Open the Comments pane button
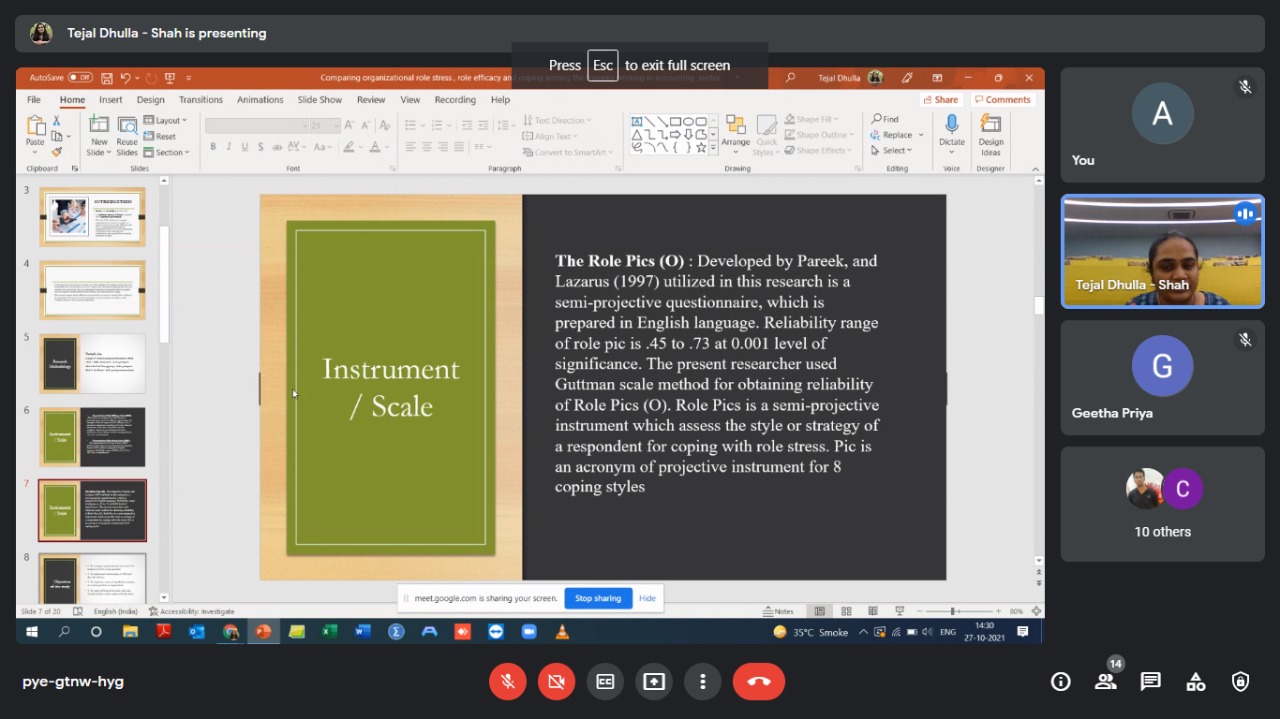 coord(1002,100)
